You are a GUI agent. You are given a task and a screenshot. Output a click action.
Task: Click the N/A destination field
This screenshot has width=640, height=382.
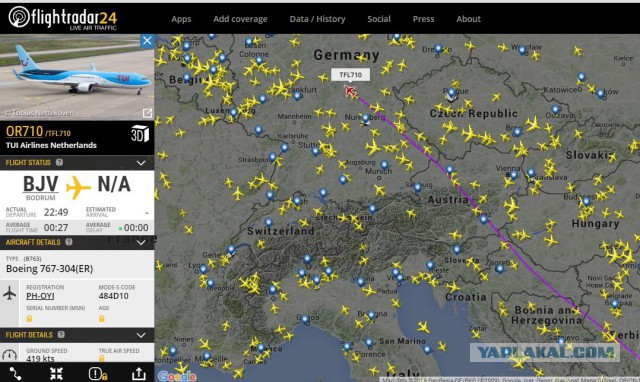[114, 184]
